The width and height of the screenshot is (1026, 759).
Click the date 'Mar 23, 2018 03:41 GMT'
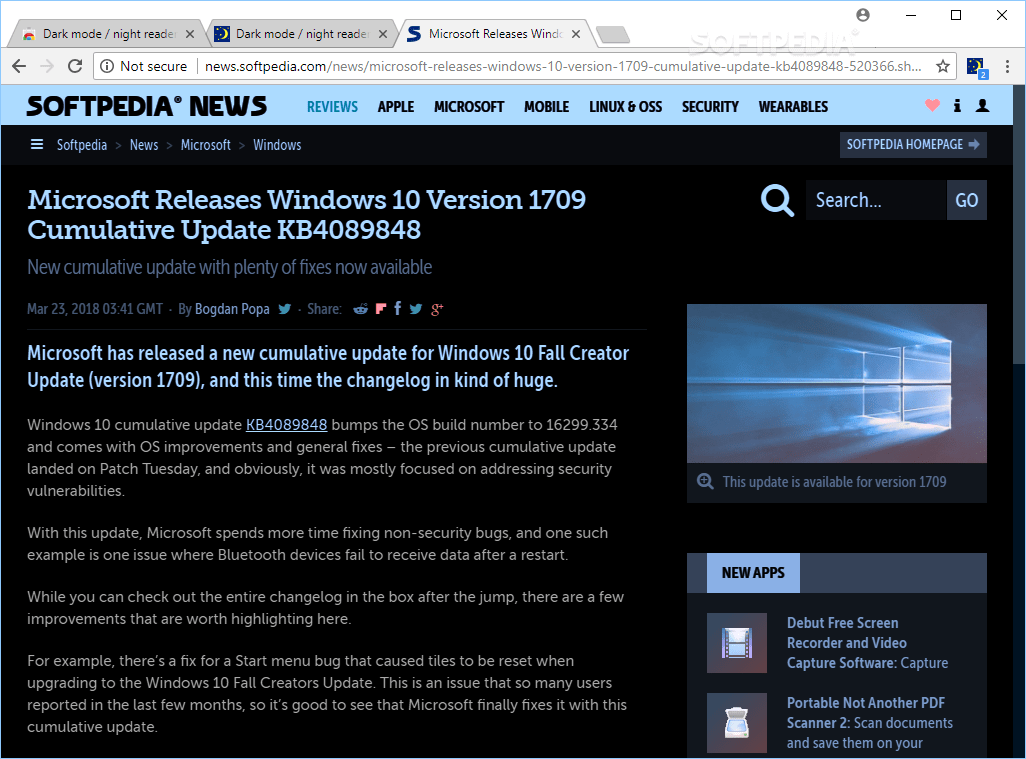pyautogui.click(x=95, y=309)
